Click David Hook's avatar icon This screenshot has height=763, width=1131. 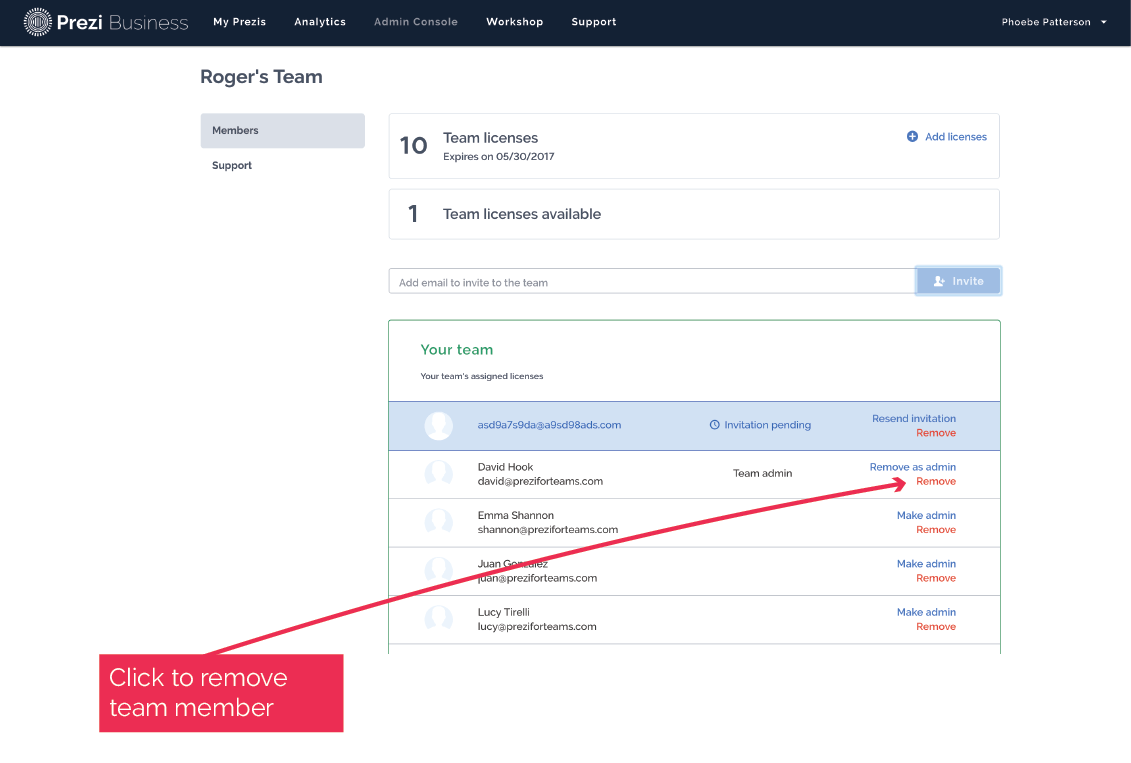[x=438, y=474]
